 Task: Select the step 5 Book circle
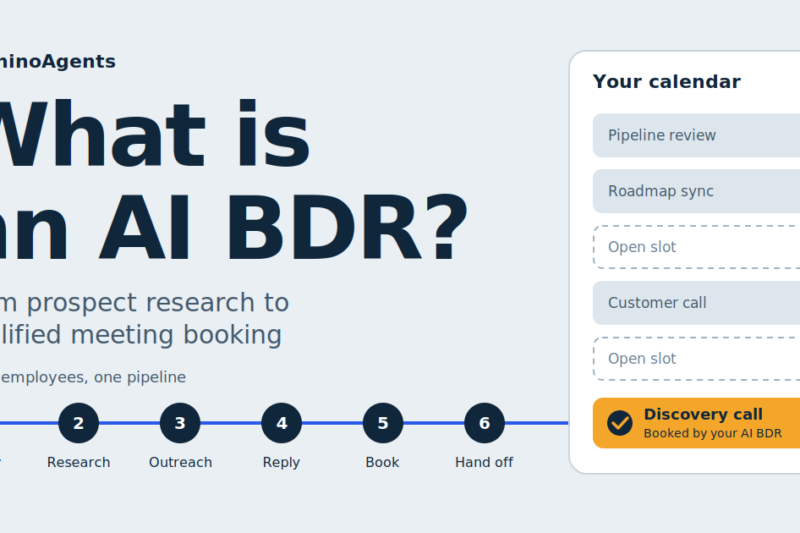click(383, 423)
